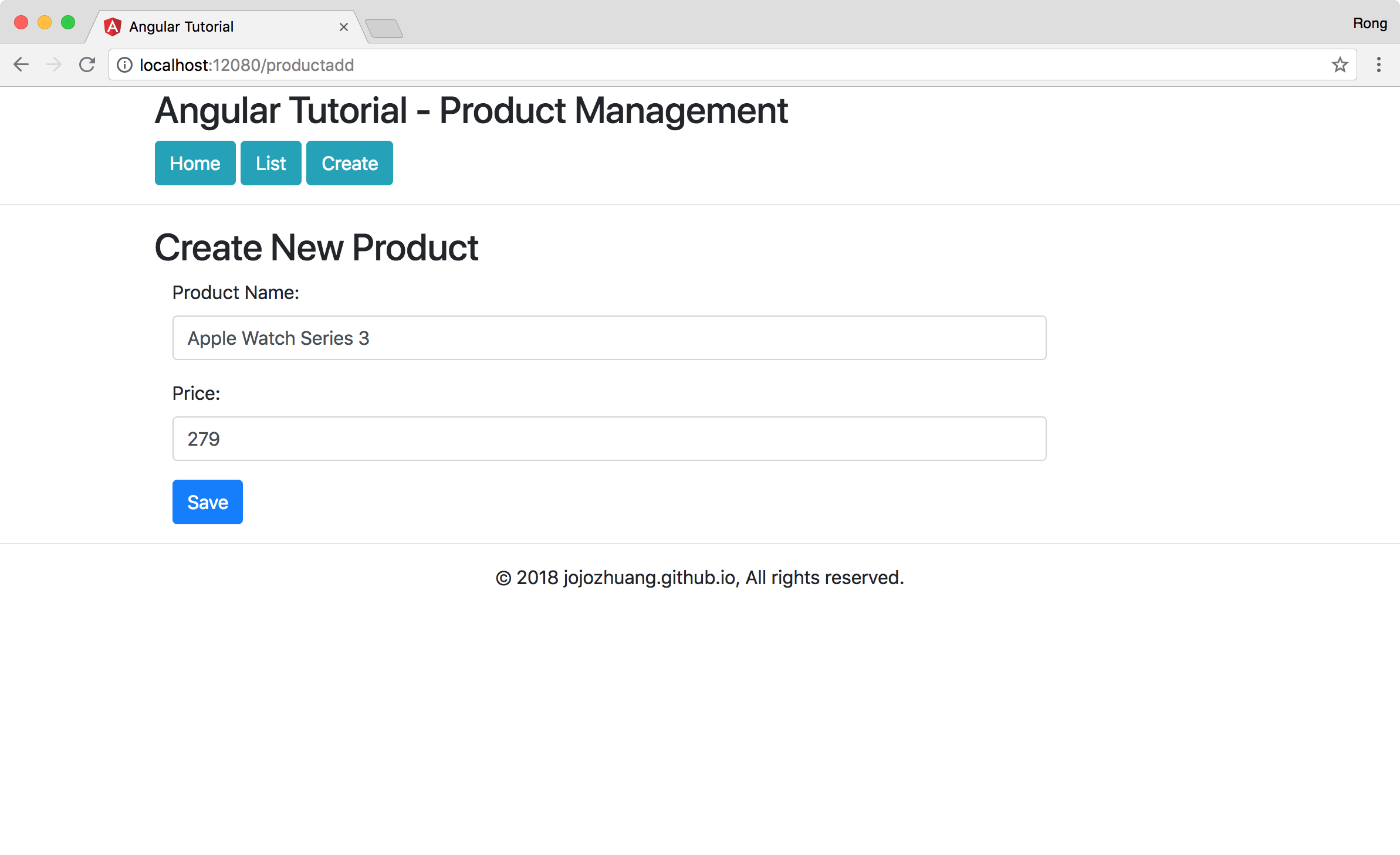The height and width of the screenshot is (855, 1400).
Task: Click the red close window button
Action: pos(21,22)
